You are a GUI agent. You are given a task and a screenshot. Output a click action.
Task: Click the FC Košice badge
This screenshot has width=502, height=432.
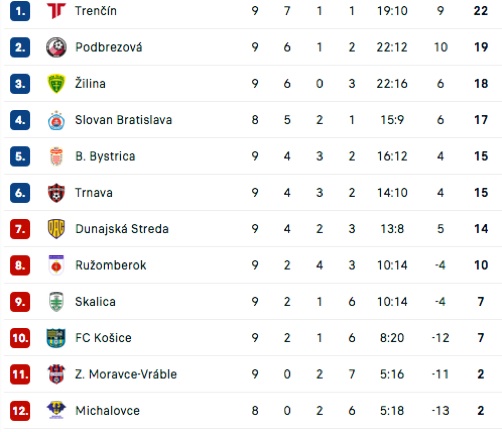click(x=56, y=338)
